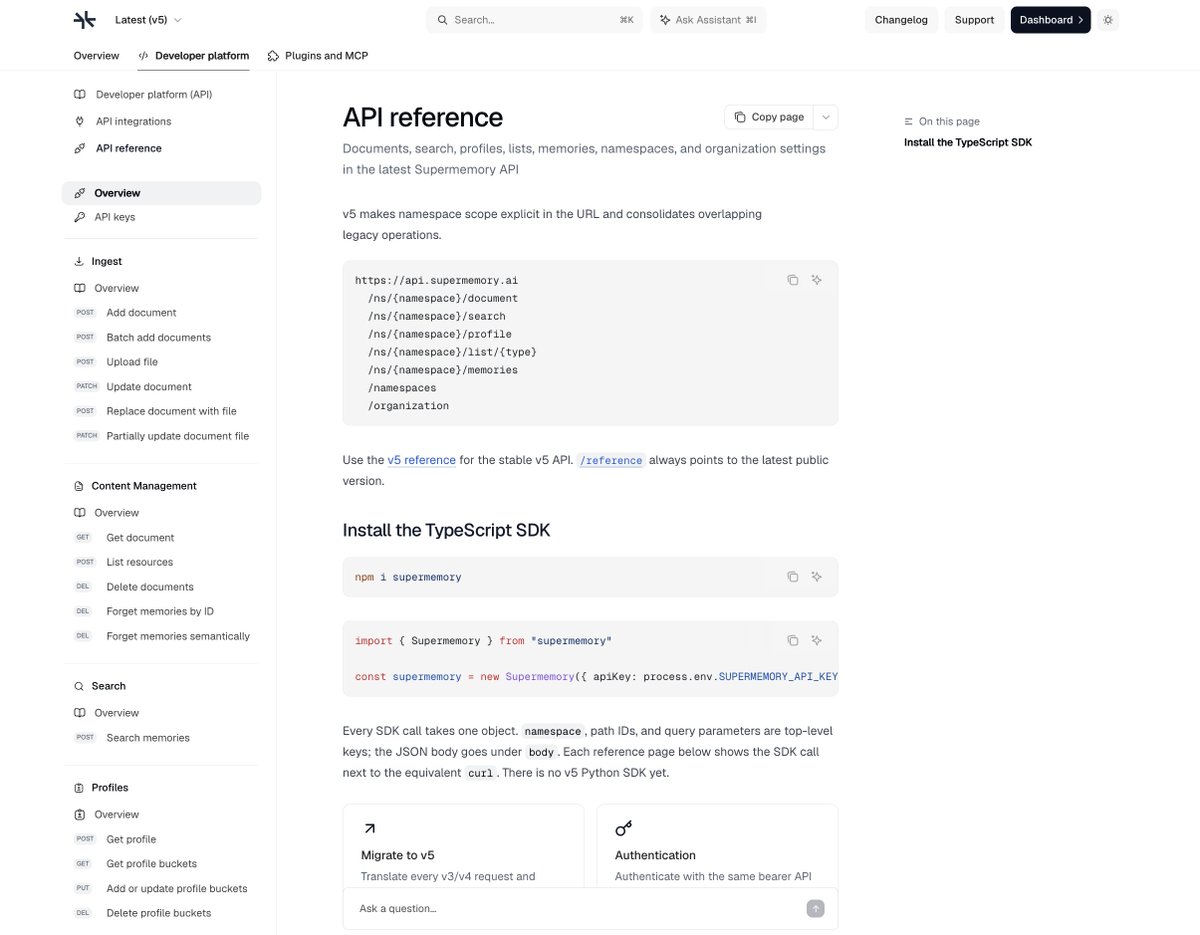Follow the v5 reference link

pos(422,460)
